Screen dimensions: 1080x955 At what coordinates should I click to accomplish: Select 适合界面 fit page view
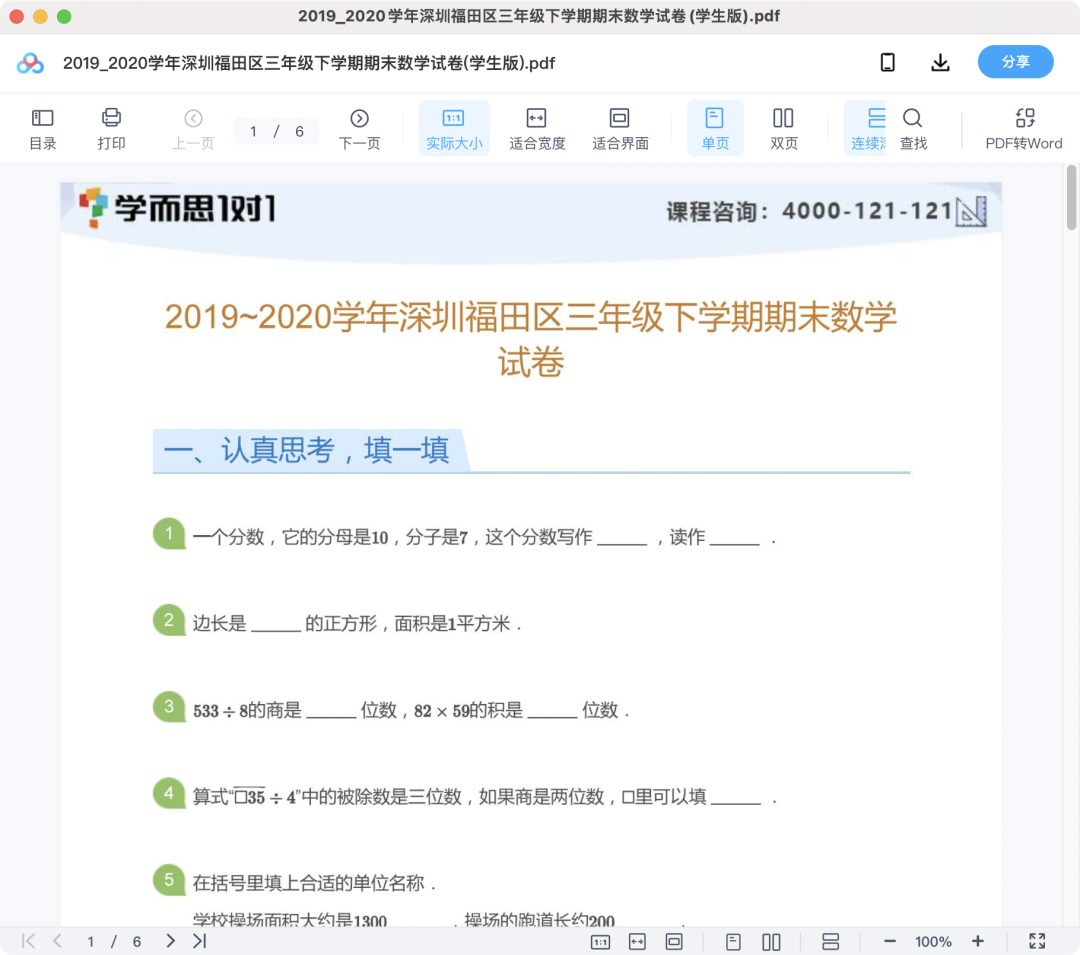pos(620,129)
